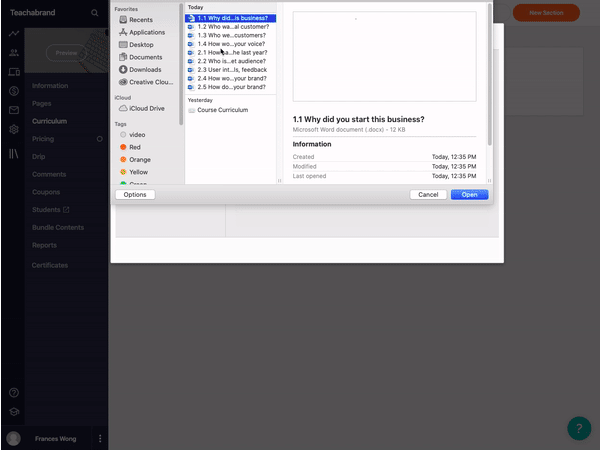Select file 1.3 Who we...customers?

(230, 35)
